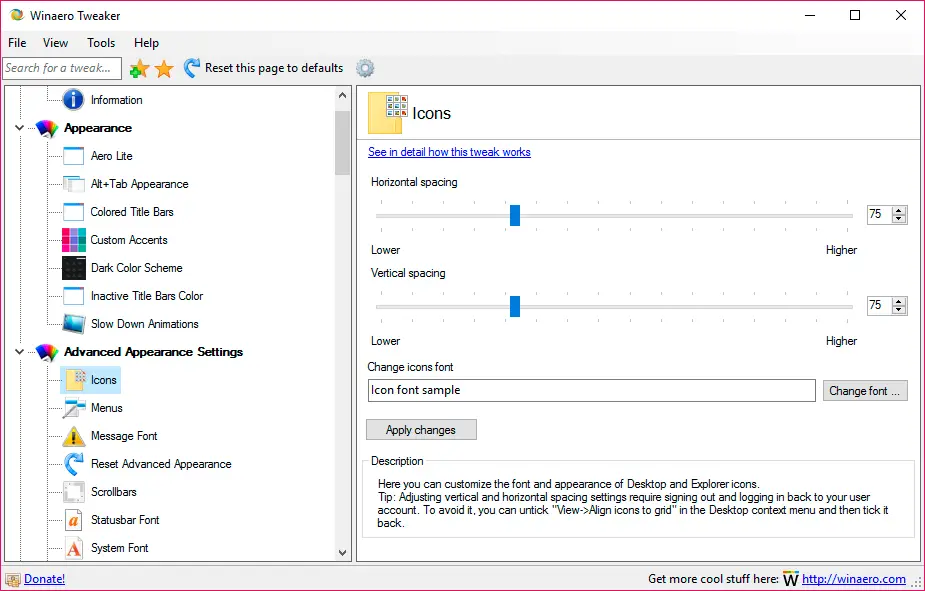
Task: Decrease vertical spacing with down spinner arrow
Action: [x=899, y=310]
